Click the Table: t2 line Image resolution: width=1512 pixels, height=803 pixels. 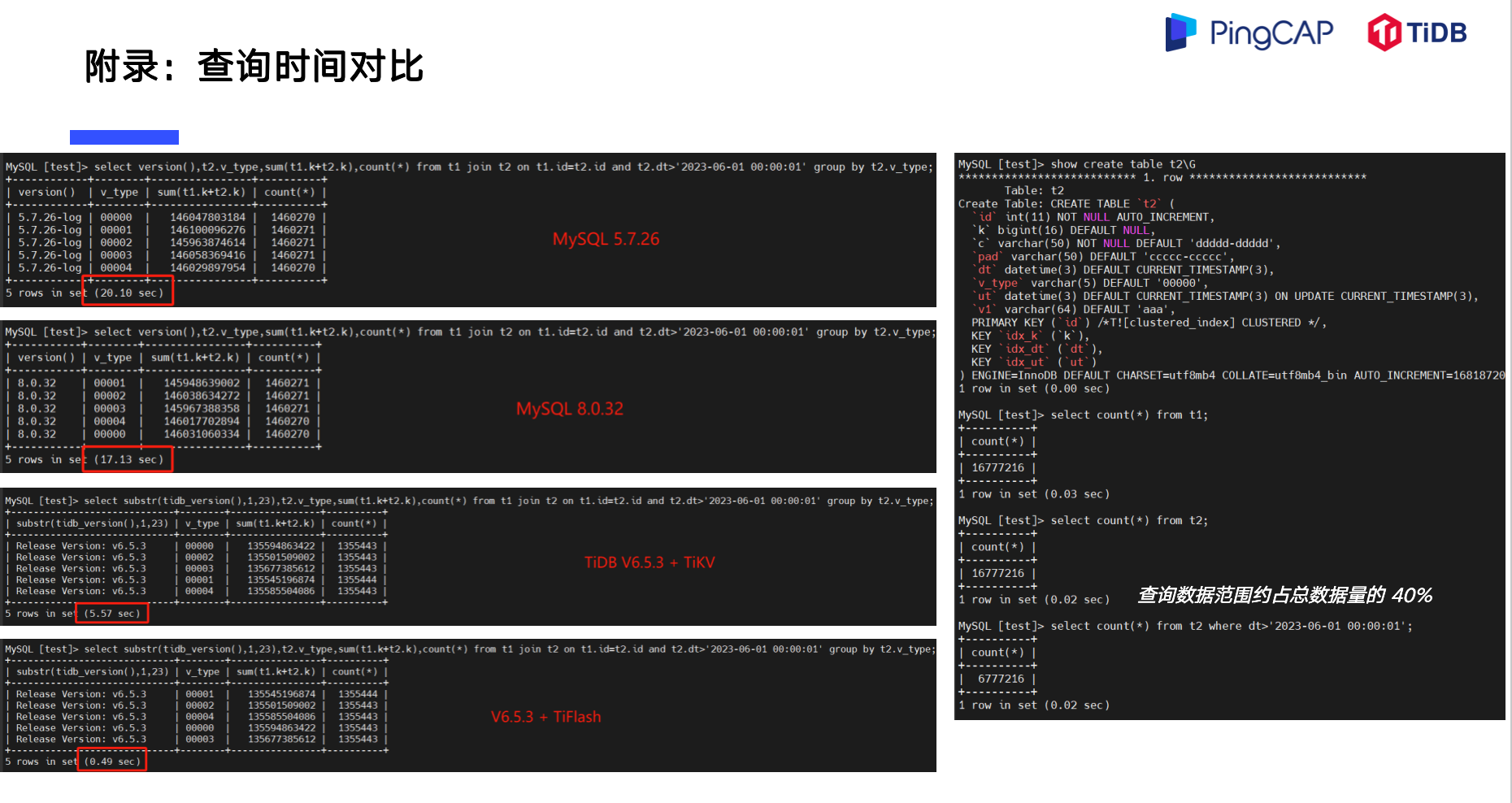(x=1034, y=190)
